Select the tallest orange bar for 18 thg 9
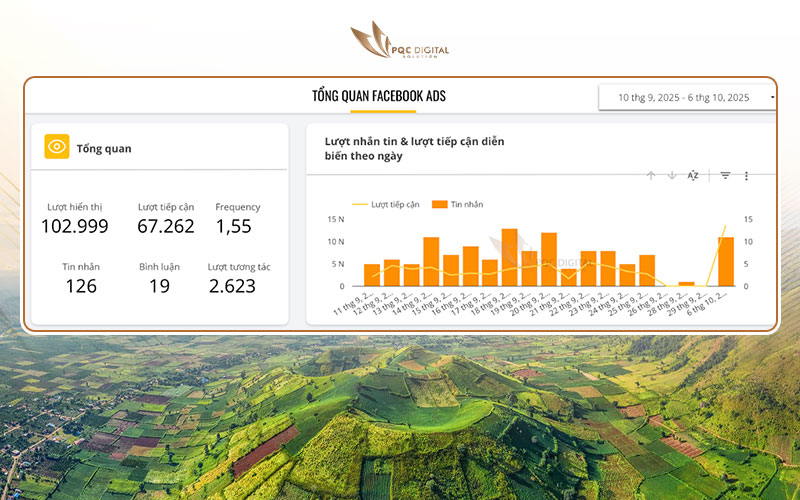This screenshot has height=500, width=800. pos(510,257)
